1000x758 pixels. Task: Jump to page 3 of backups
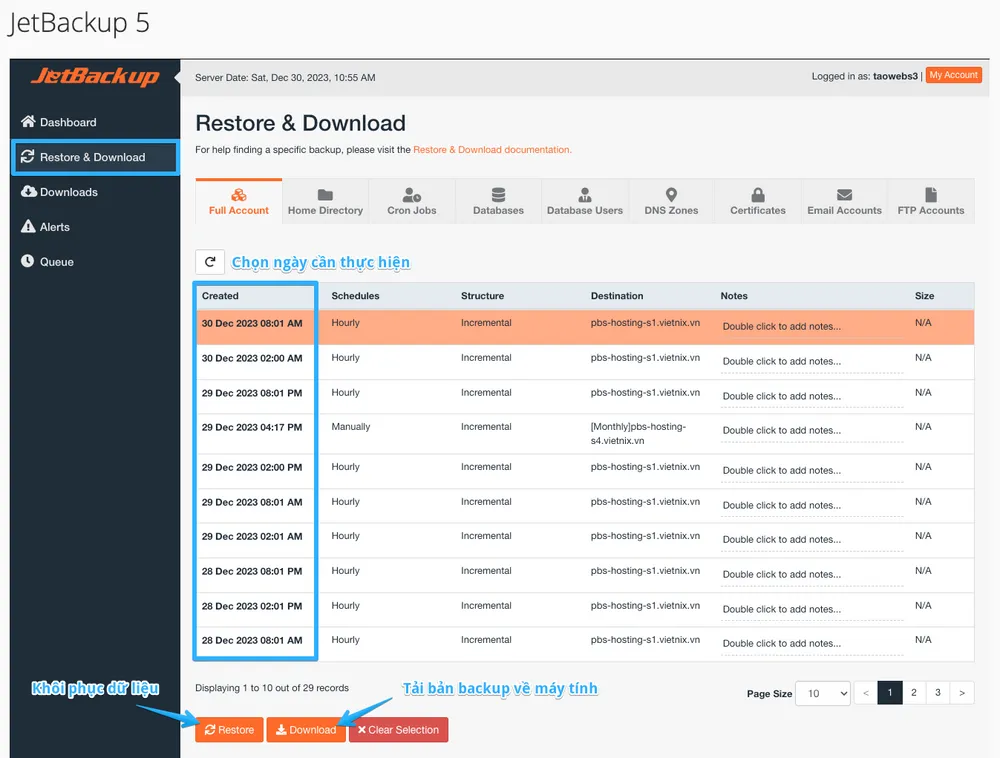pyautogui.click(x=938, y=692)
